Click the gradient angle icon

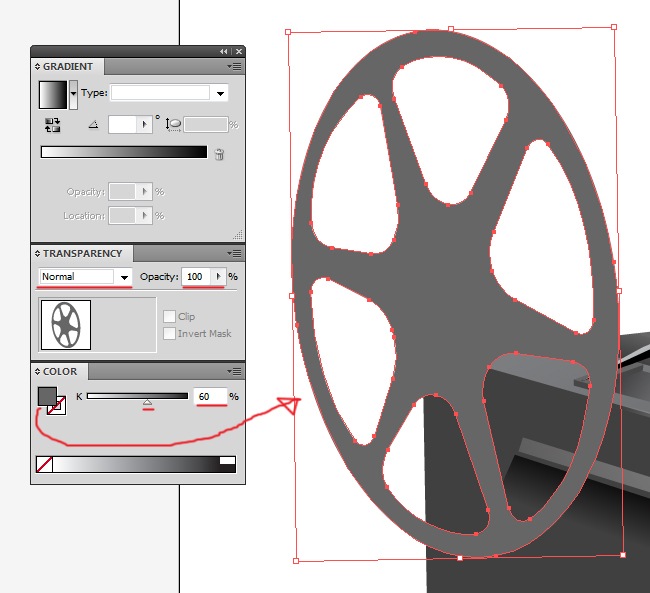pyautogui.click(x=93, y=124)
